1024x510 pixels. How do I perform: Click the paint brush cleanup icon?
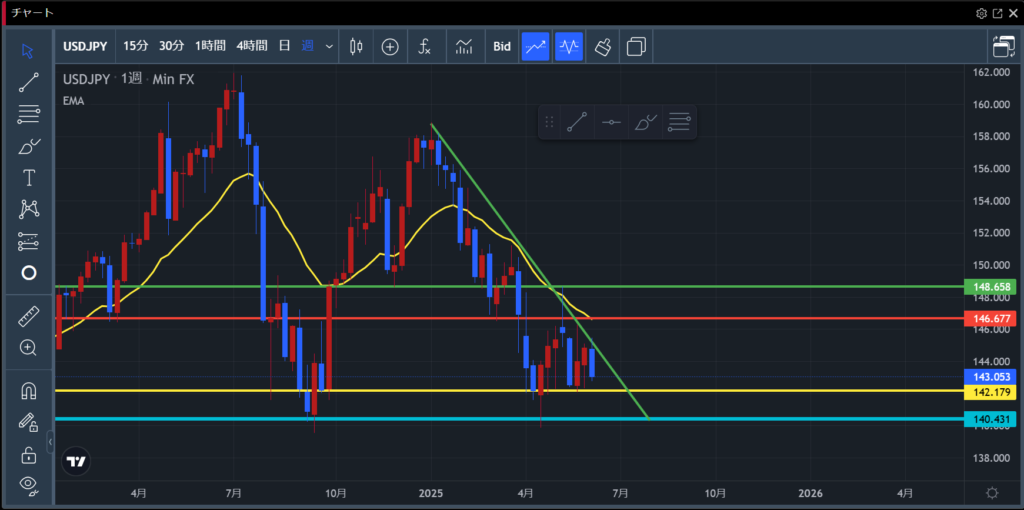coord(603,47)
